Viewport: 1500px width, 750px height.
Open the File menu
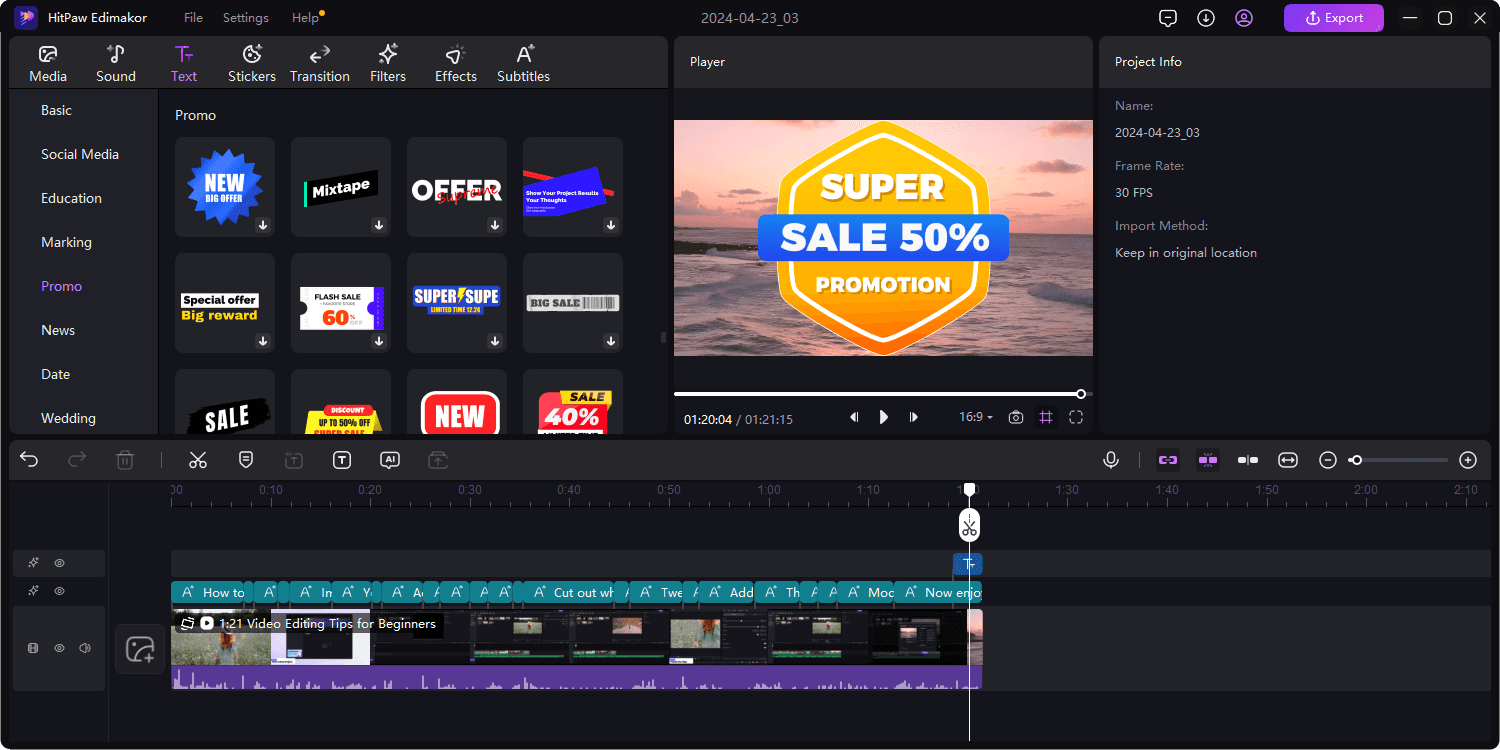[193, 18]
